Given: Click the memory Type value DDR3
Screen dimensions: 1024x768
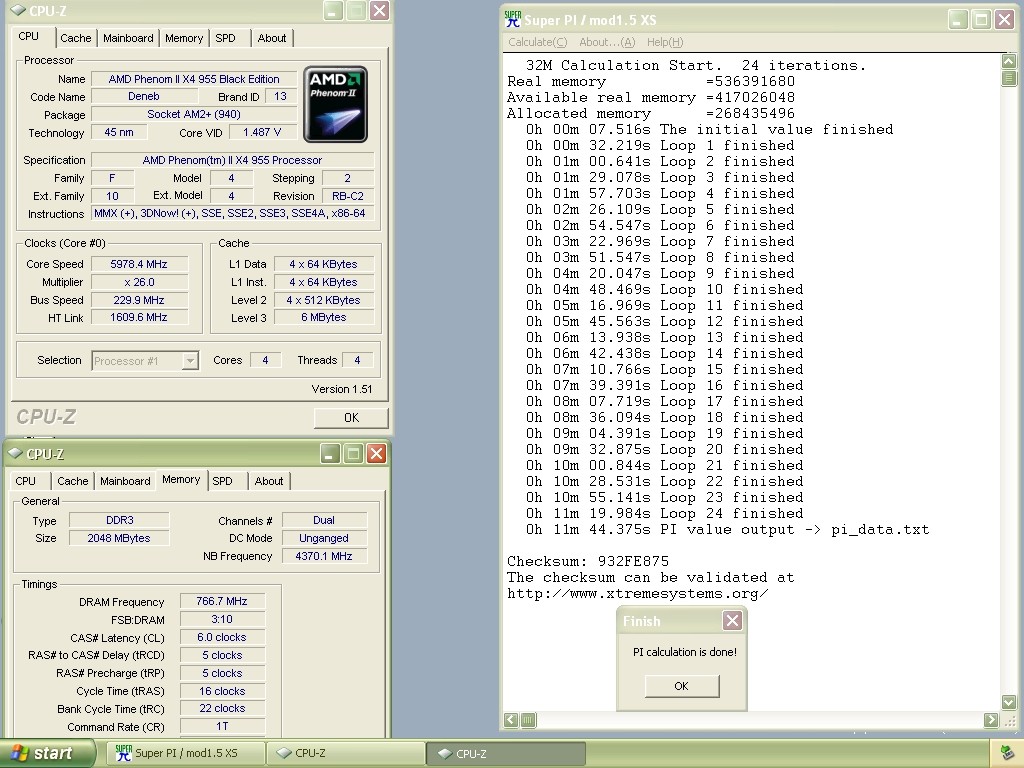Looking at the screenshot, I should (x=120, y=520).
